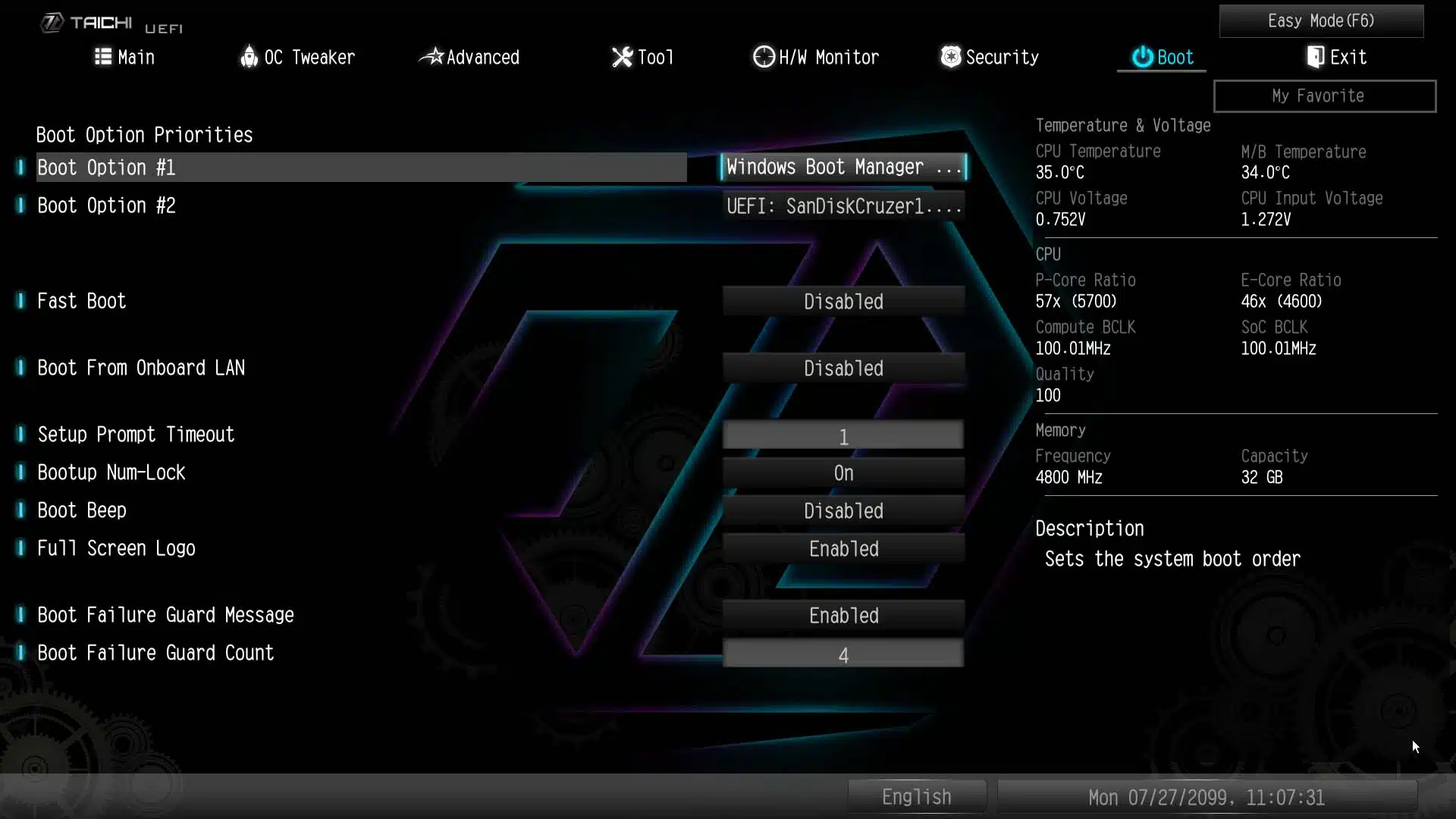This screenshot has width=1456, height=819.
Task: Click the Exit door icon
Action: (x=1316, y=57)
